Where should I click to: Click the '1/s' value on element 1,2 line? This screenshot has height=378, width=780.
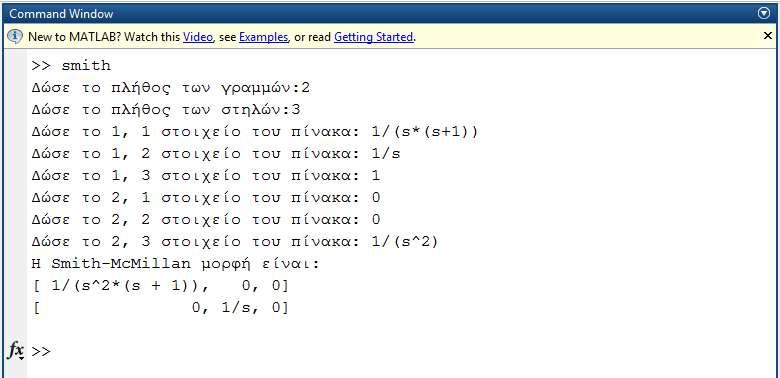[x=385, y=154]
